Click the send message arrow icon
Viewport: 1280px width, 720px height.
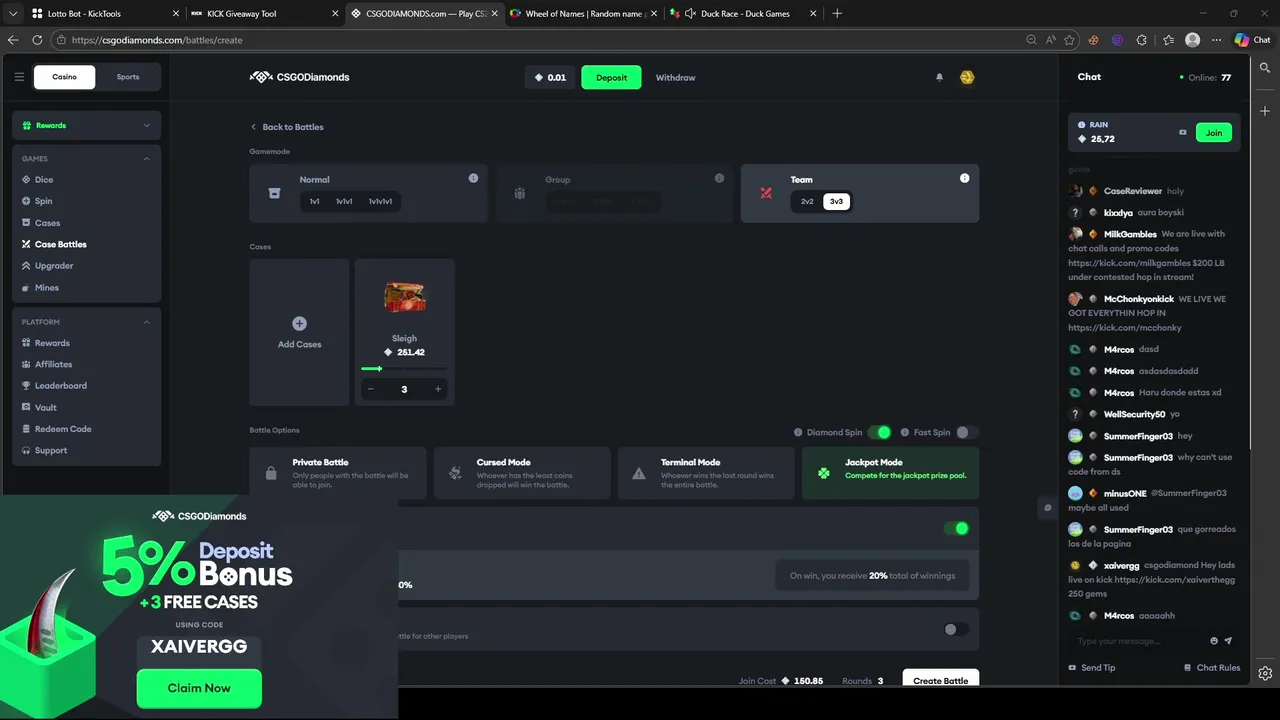point(1228,641)
